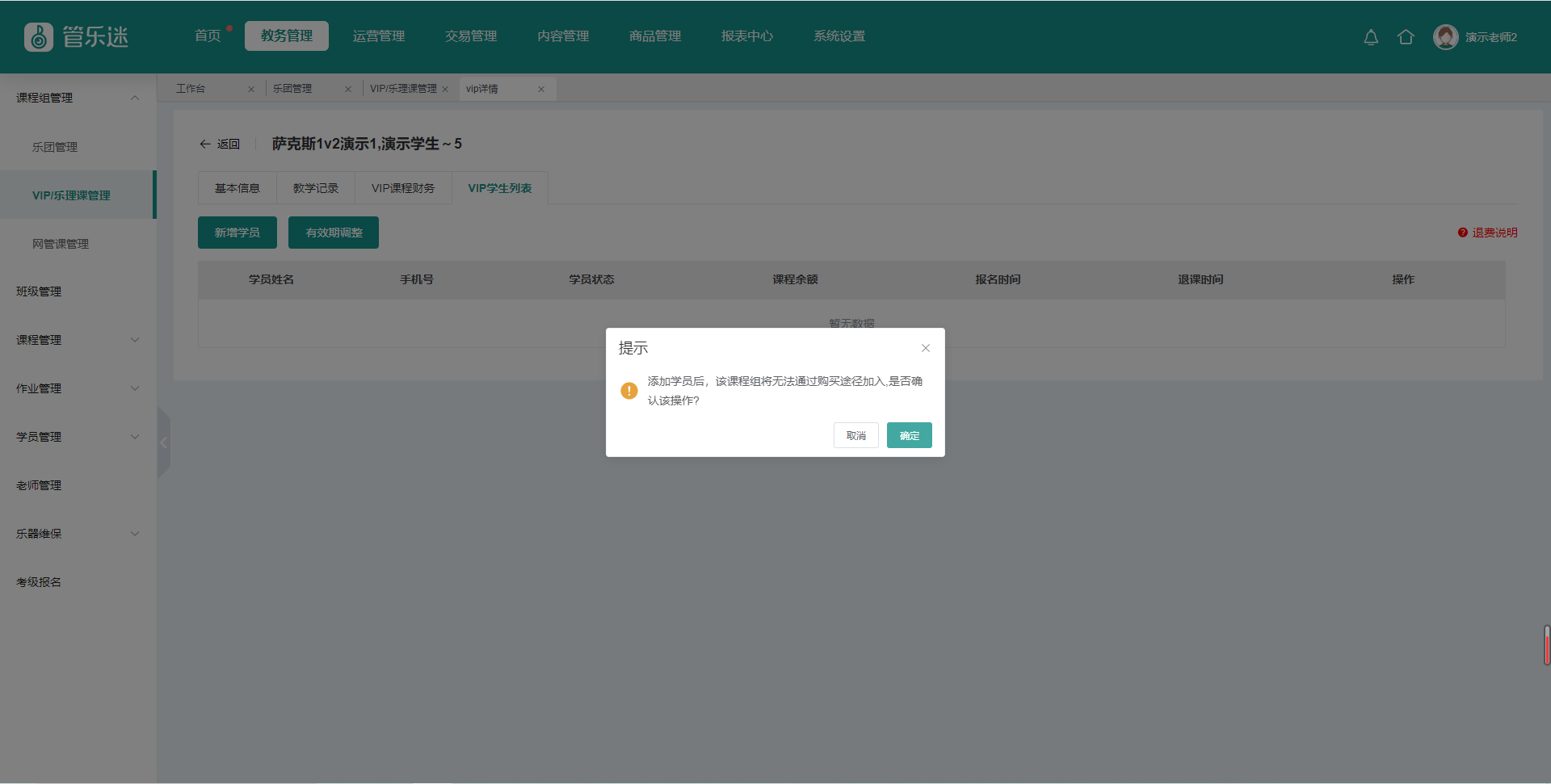Switch to the VIP课程财务 tab
The height and width of the screenshot is (784, 1551).
click(x=403, y=188)
